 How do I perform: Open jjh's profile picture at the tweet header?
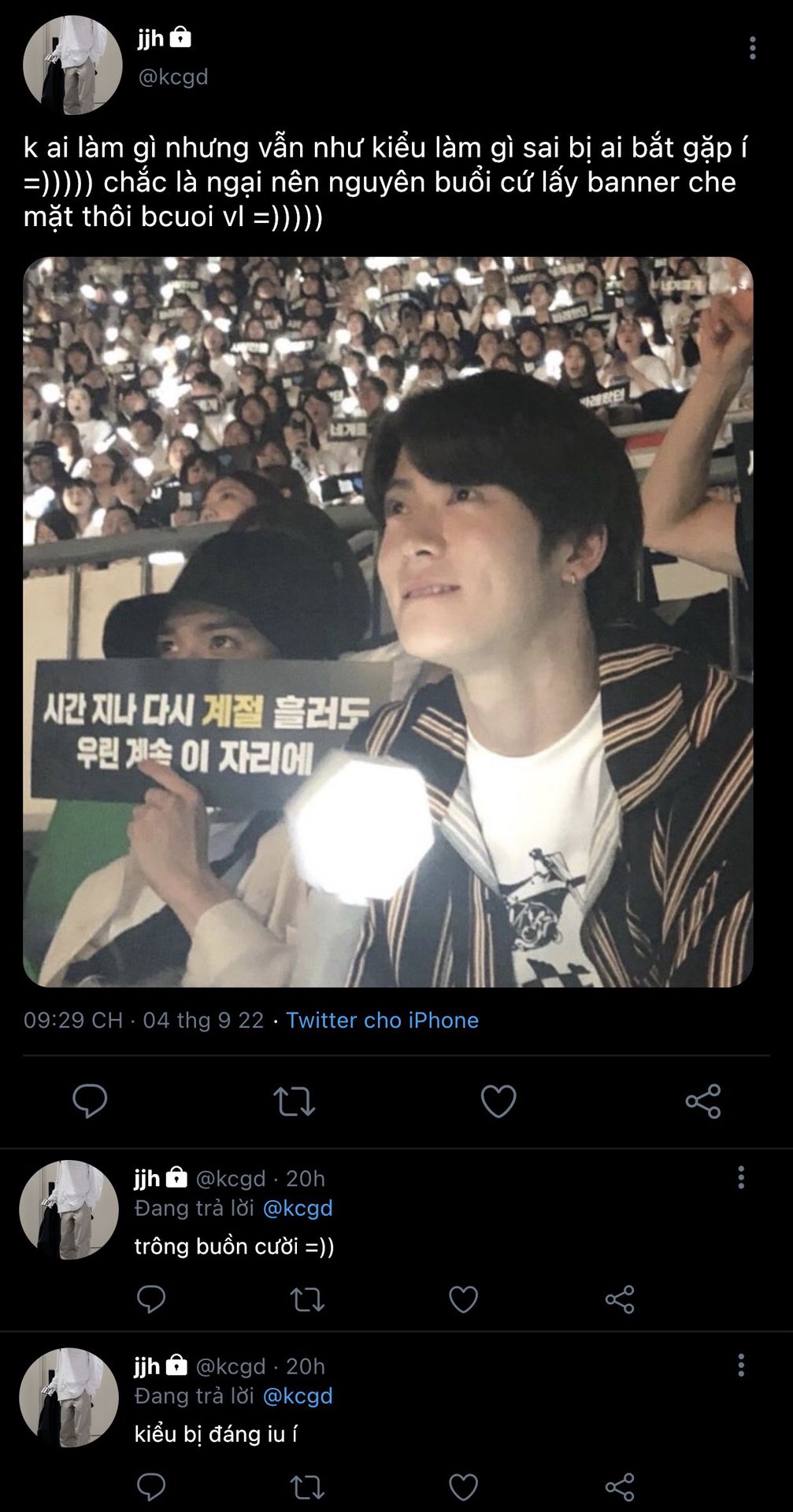coord(72,65)
